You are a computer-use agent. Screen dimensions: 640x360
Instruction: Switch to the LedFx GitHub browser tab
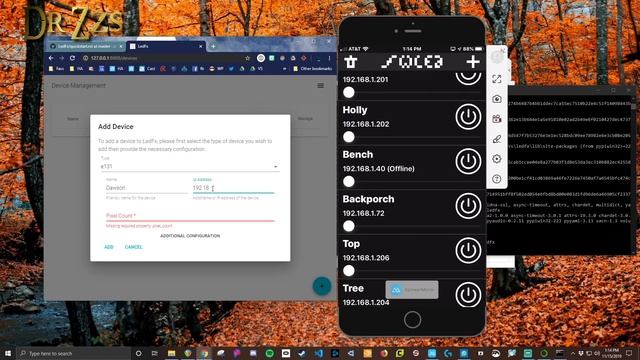coord(86,47)
